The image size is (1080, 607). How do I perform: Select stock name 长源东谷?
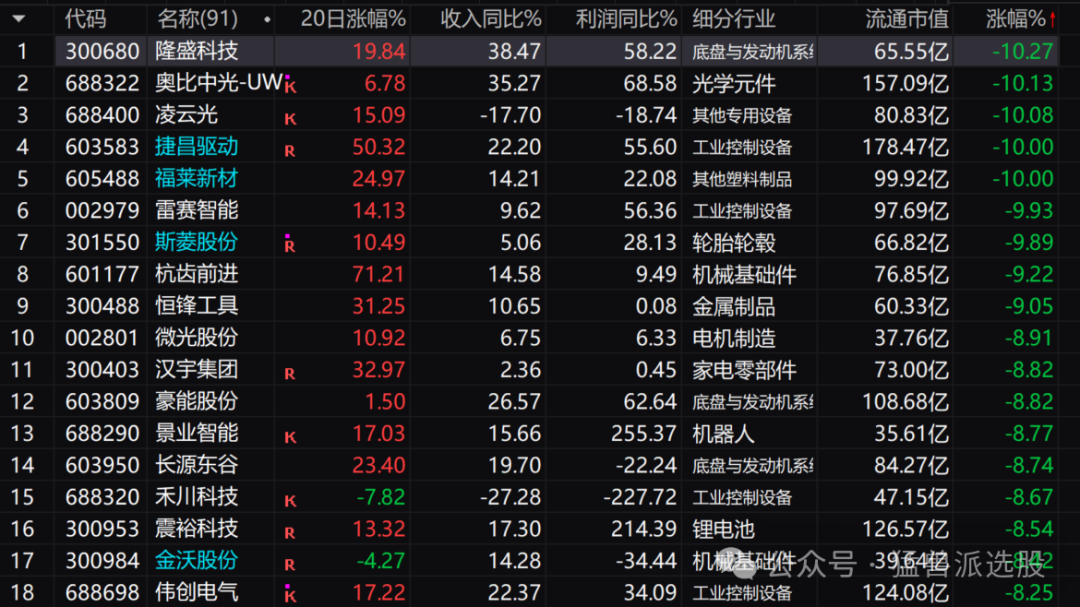tap(197, 464)
